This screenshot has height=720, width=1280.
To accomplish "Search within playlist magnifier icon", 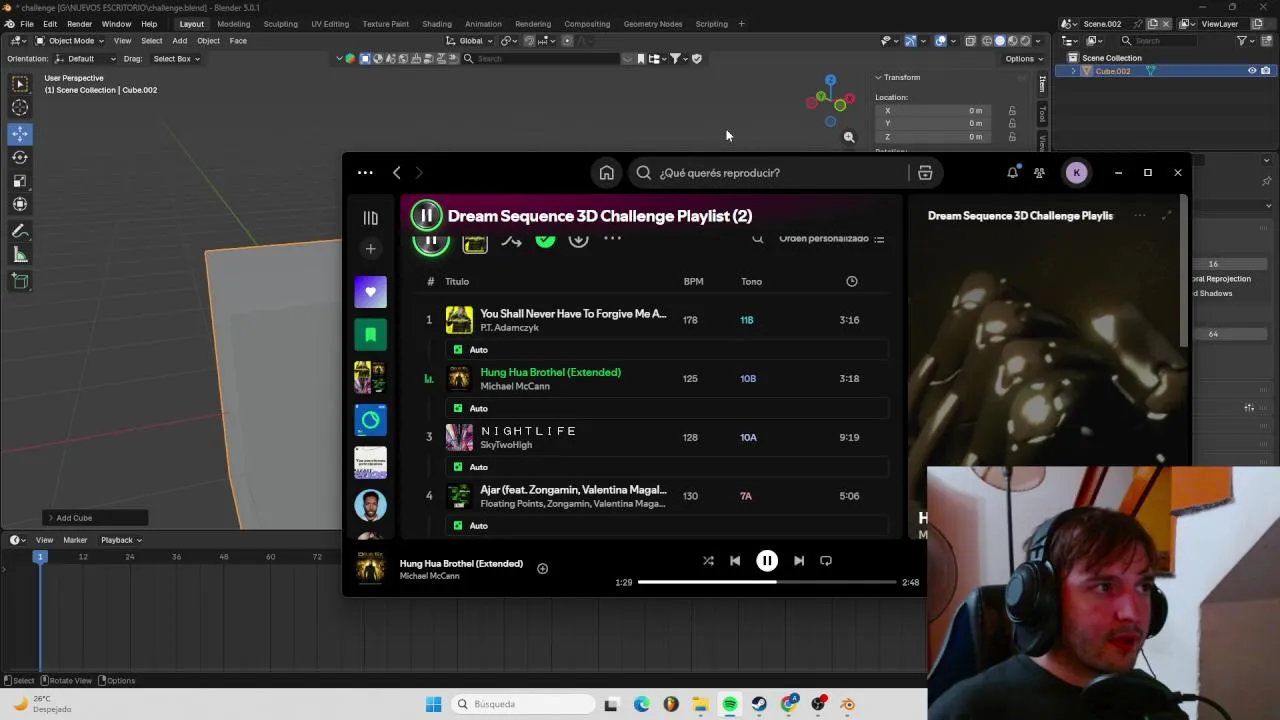I will coord(758,239).
